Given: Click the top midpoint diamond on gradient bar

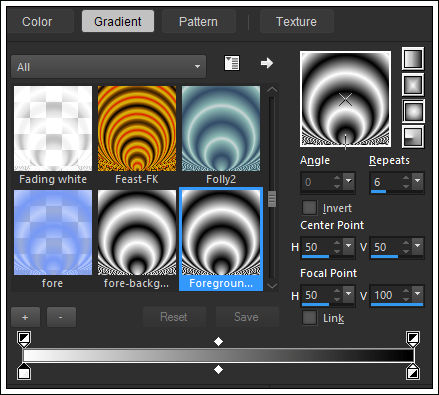Looking at the screenshot, I should click(x=218, y=341).
